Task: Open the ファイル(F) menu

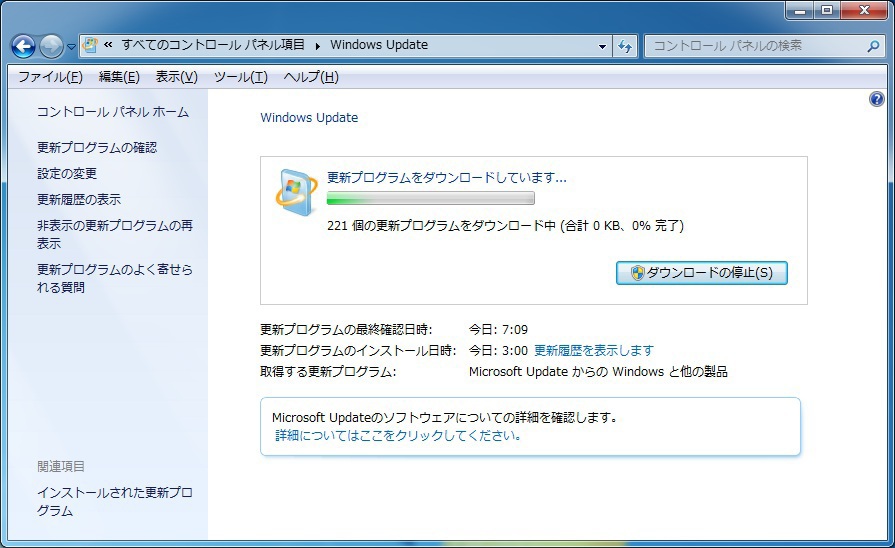Action: tap(50, 76)
